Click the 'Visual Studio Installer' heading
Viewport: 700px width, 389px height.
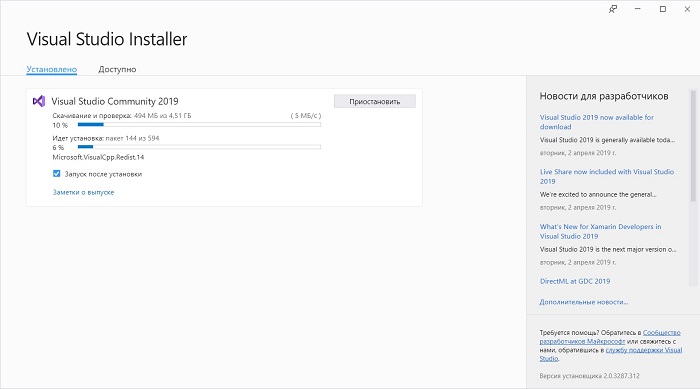point(107,39)
